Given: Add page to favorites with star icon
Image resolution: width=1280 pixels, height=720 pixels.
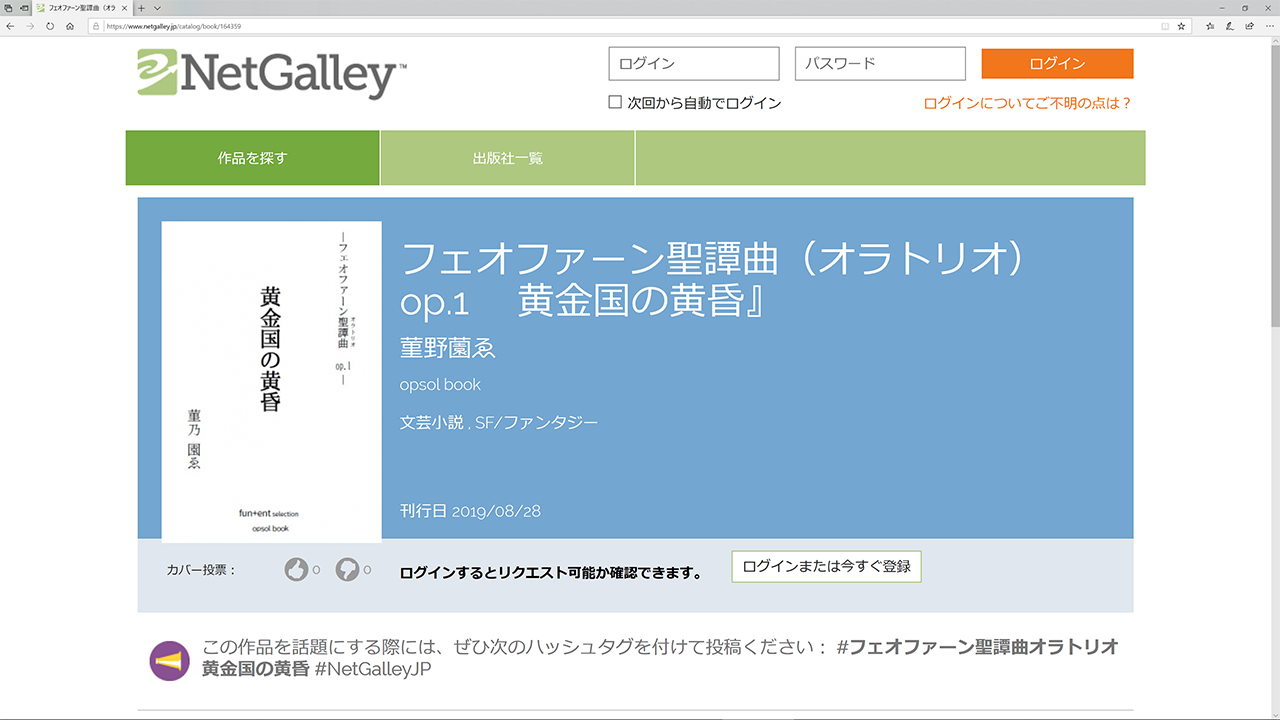Looking at the screenshot, I should (x=1181, y=26).
